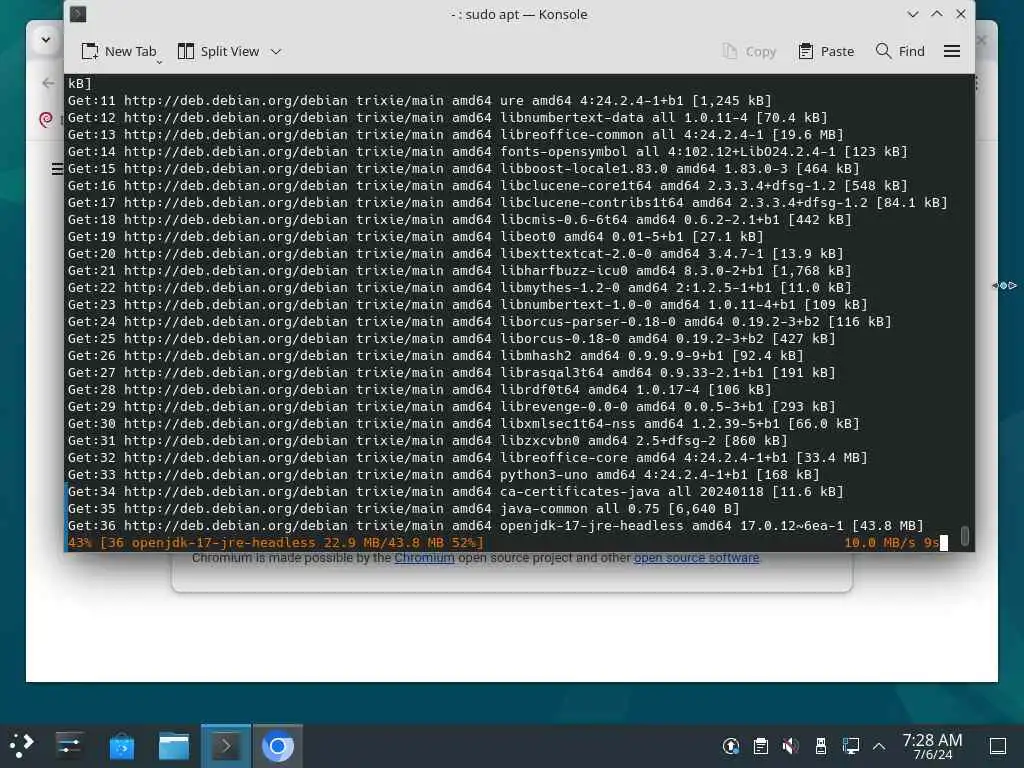Open removable devices tray icon
Screen dimensions: 1024x768
(821, 746)
